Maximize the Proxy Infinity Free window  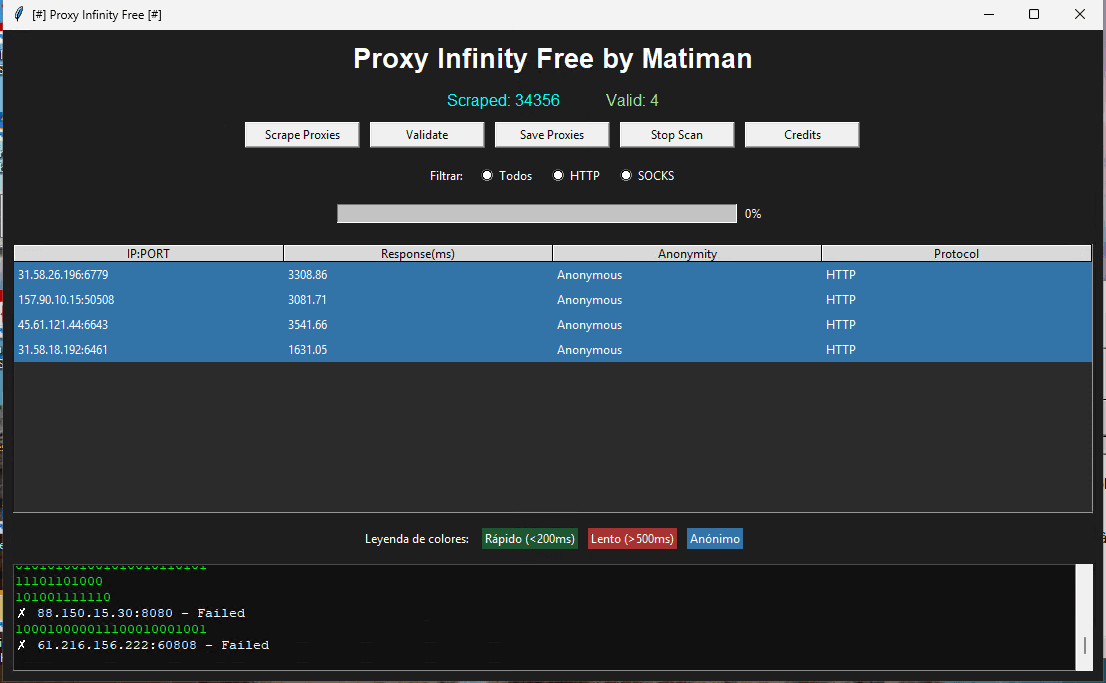coord(1034,14)
